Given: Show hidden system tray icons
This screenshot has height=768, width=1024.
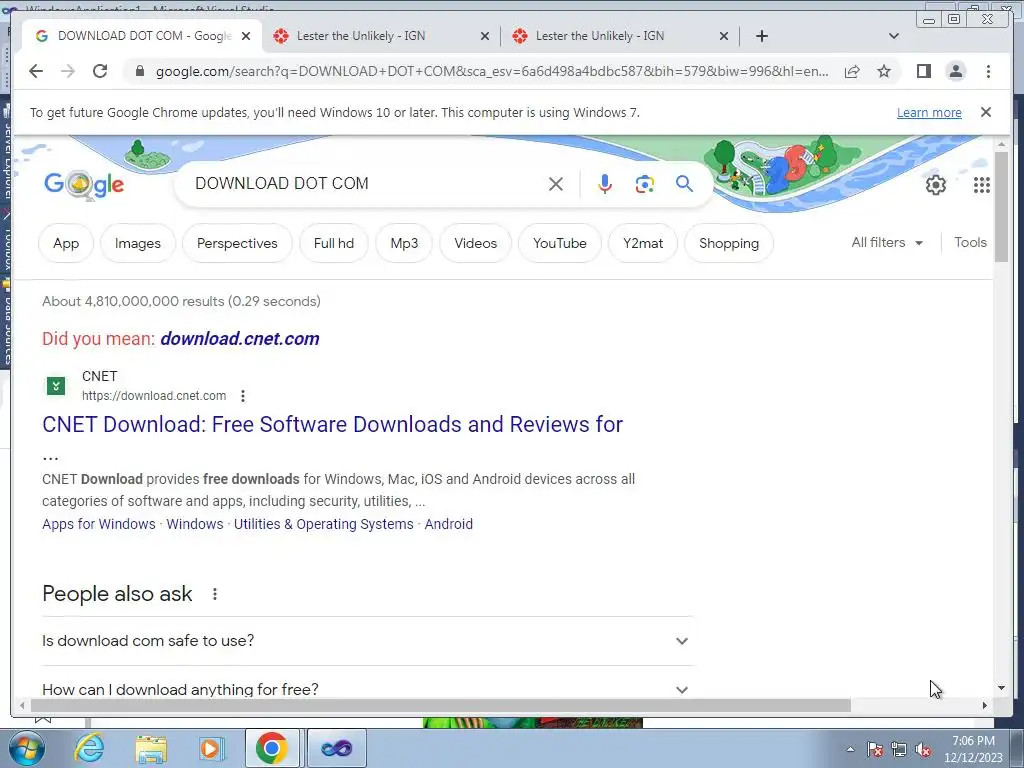Looking at the screenshot, I should [850, 749].
